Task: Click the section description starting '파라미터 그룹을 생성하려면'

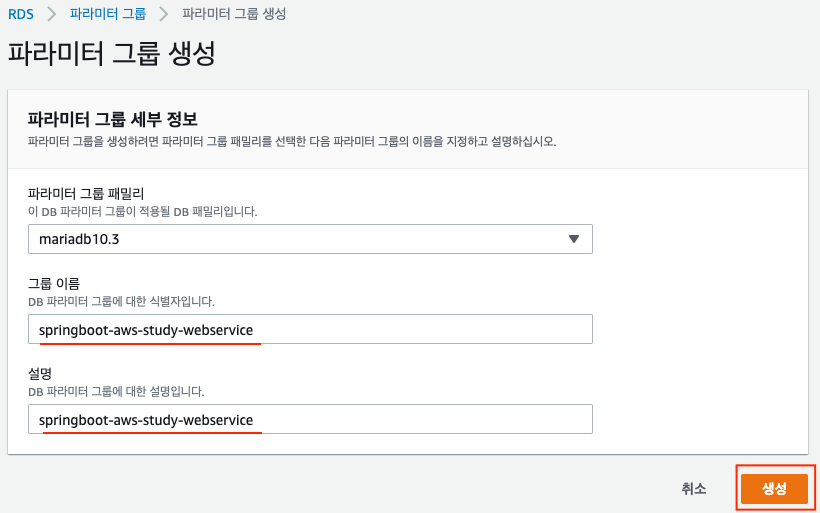Action: point(292,141)
